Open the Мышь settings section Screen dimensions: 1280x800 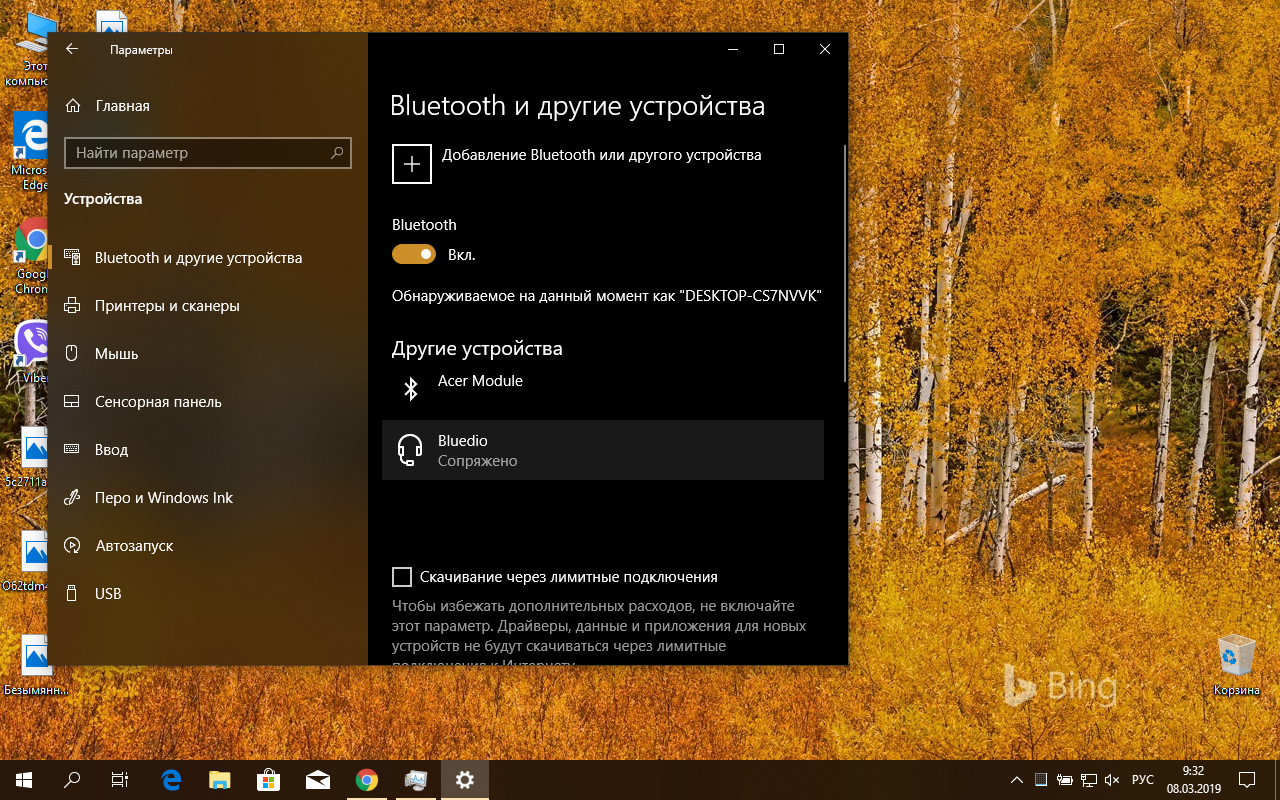click(x=208, y=354)
